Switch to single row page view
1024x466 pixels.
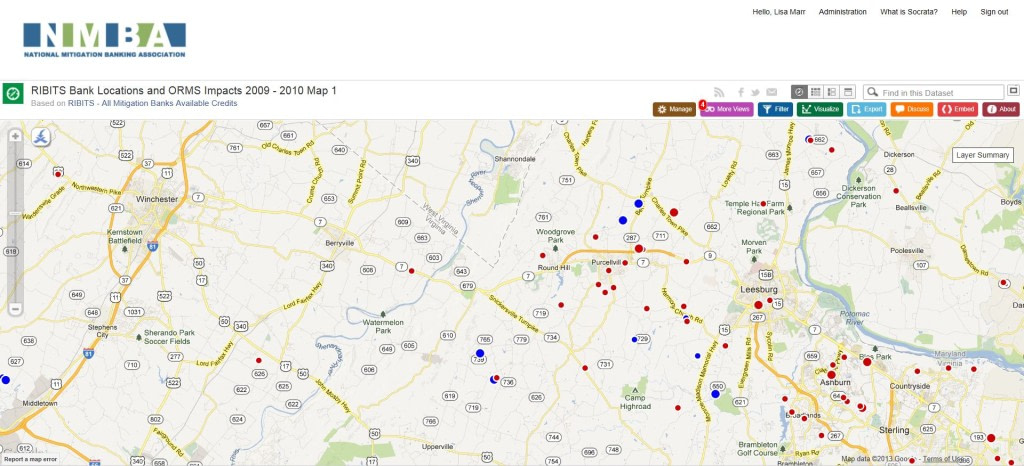(848, 92)
